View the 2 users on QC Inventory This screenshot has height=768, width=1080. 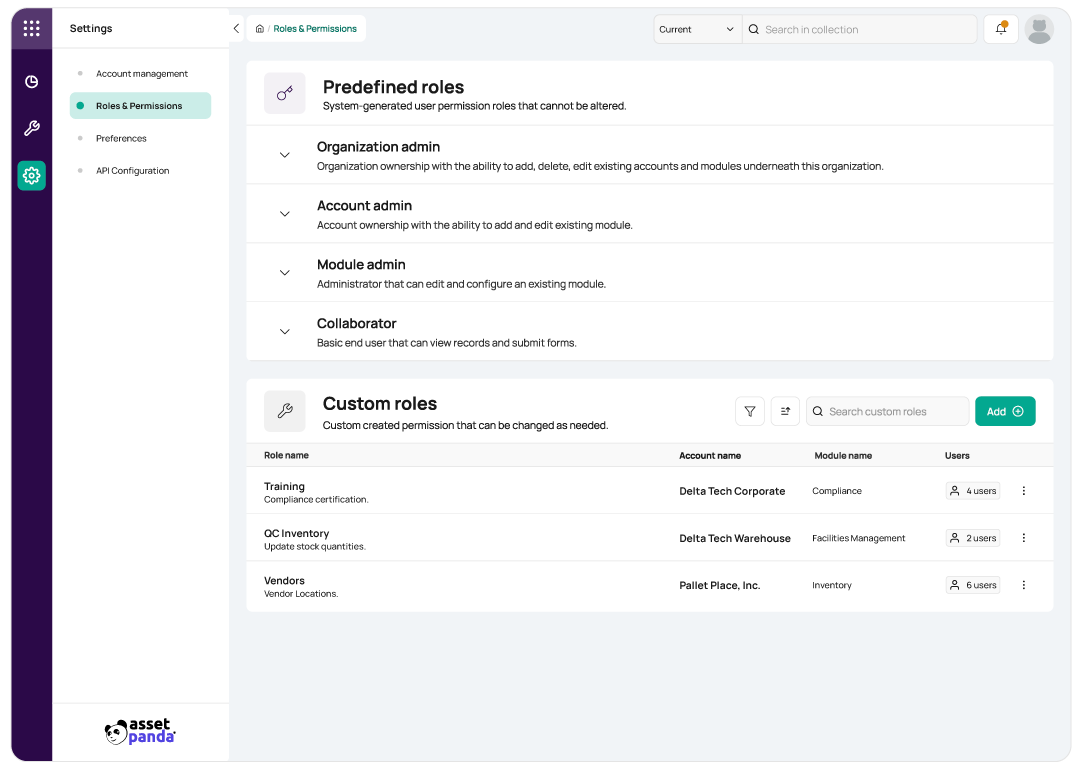(x=973, y=538)
